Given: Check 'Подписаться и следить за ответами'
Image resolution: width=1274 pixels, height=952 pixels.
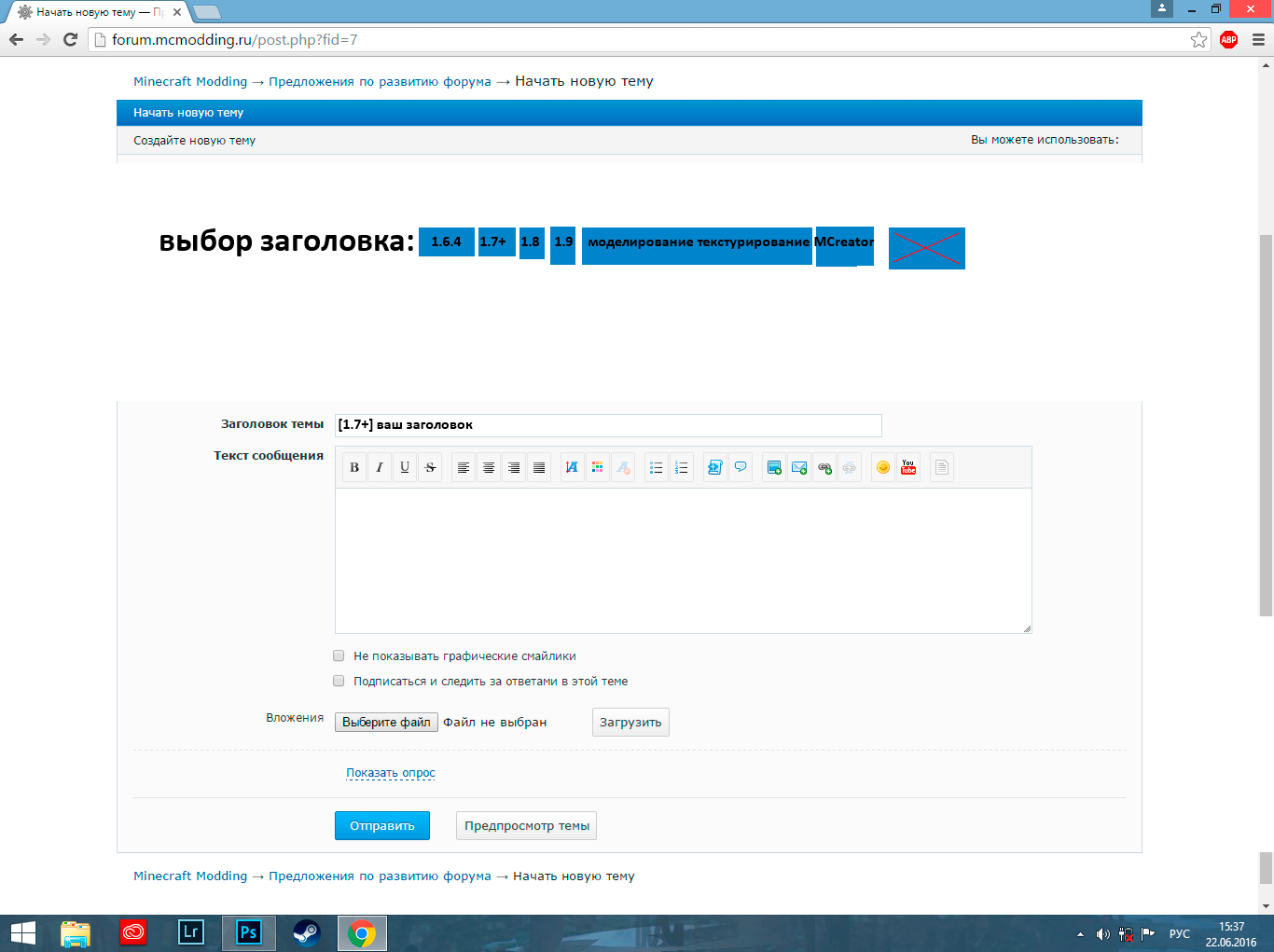Looking at the screenshot, I should 339,681.
